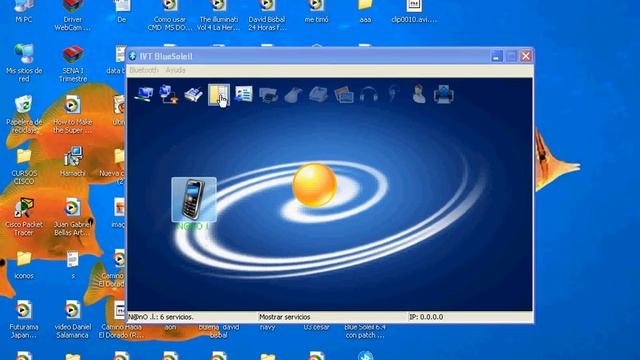Click the 'navy' desktop label

[267, 327]
